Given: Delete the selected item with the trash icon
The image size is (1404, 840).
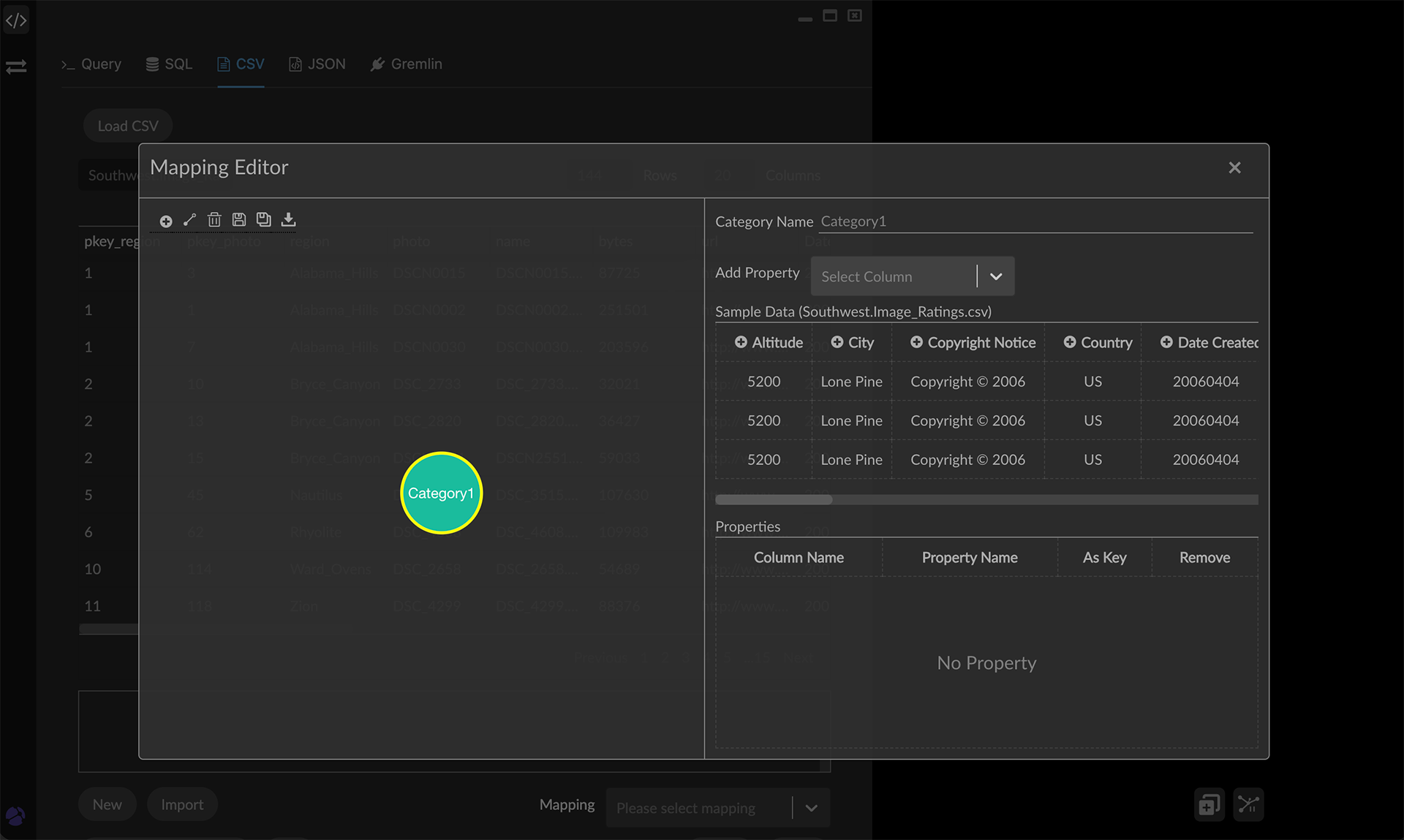Looking at the screenshot, I should point(214,219).
